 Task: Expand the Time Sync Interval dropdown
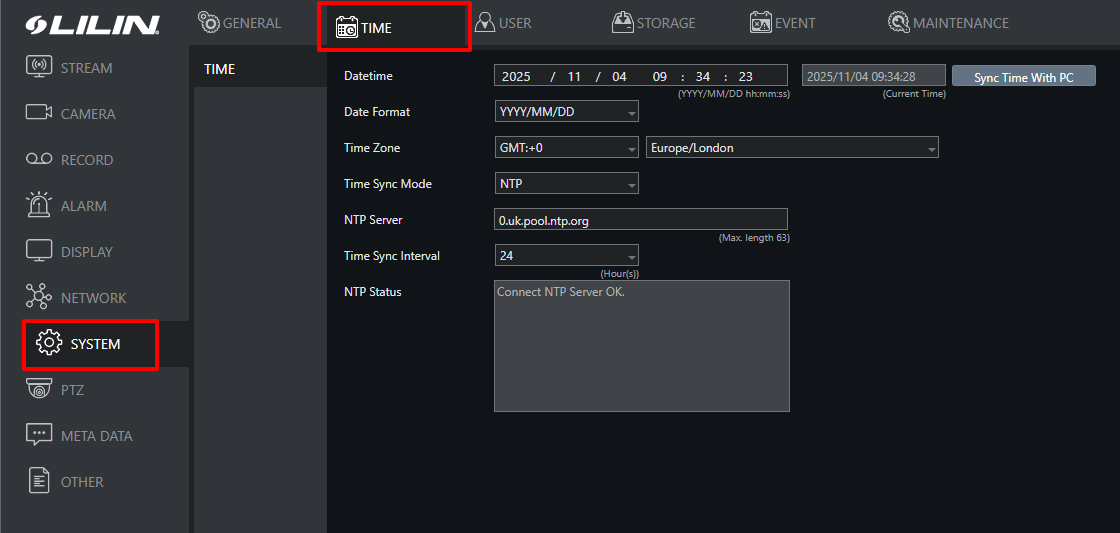pos(566,256)
